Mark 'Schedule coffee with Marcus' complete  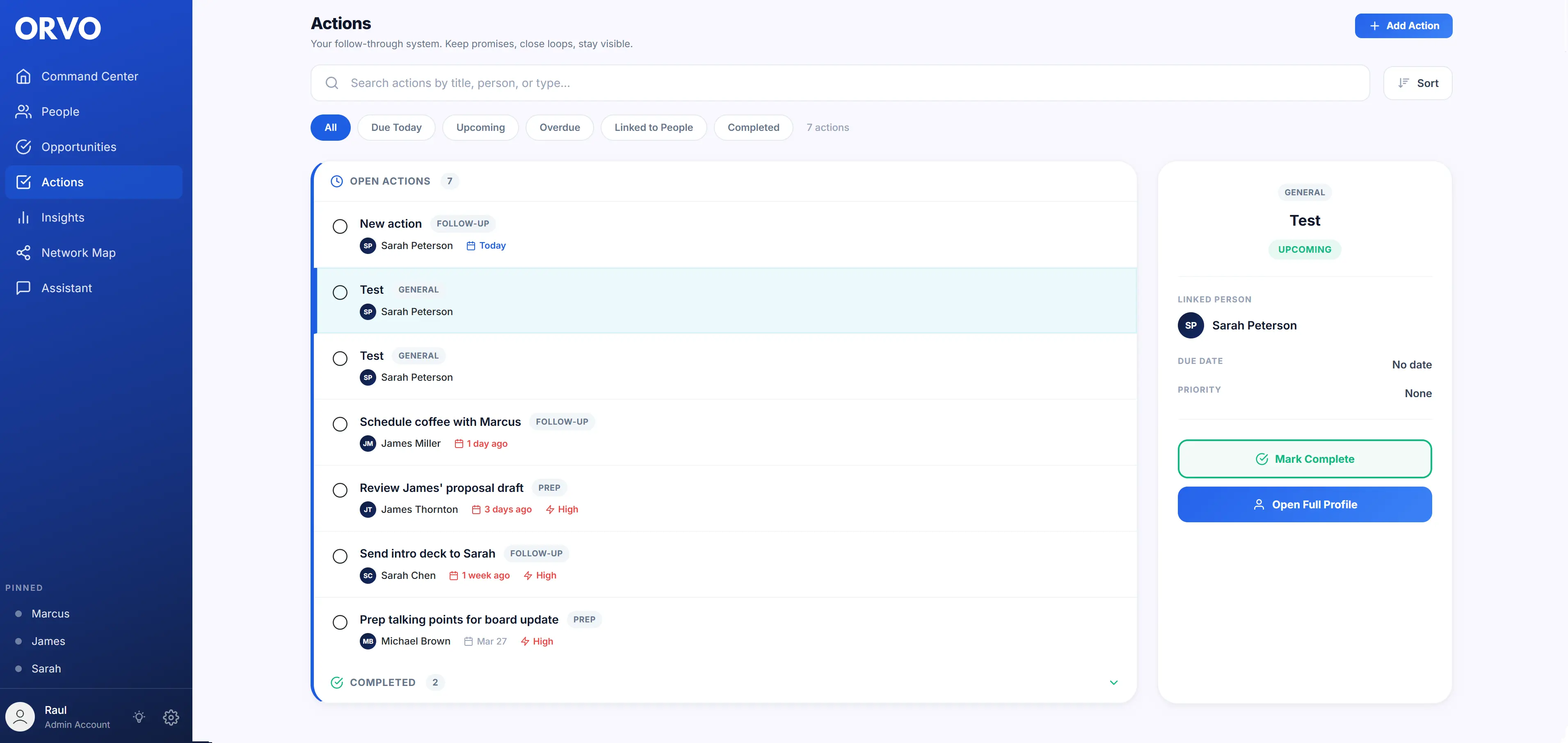(340, 424)
